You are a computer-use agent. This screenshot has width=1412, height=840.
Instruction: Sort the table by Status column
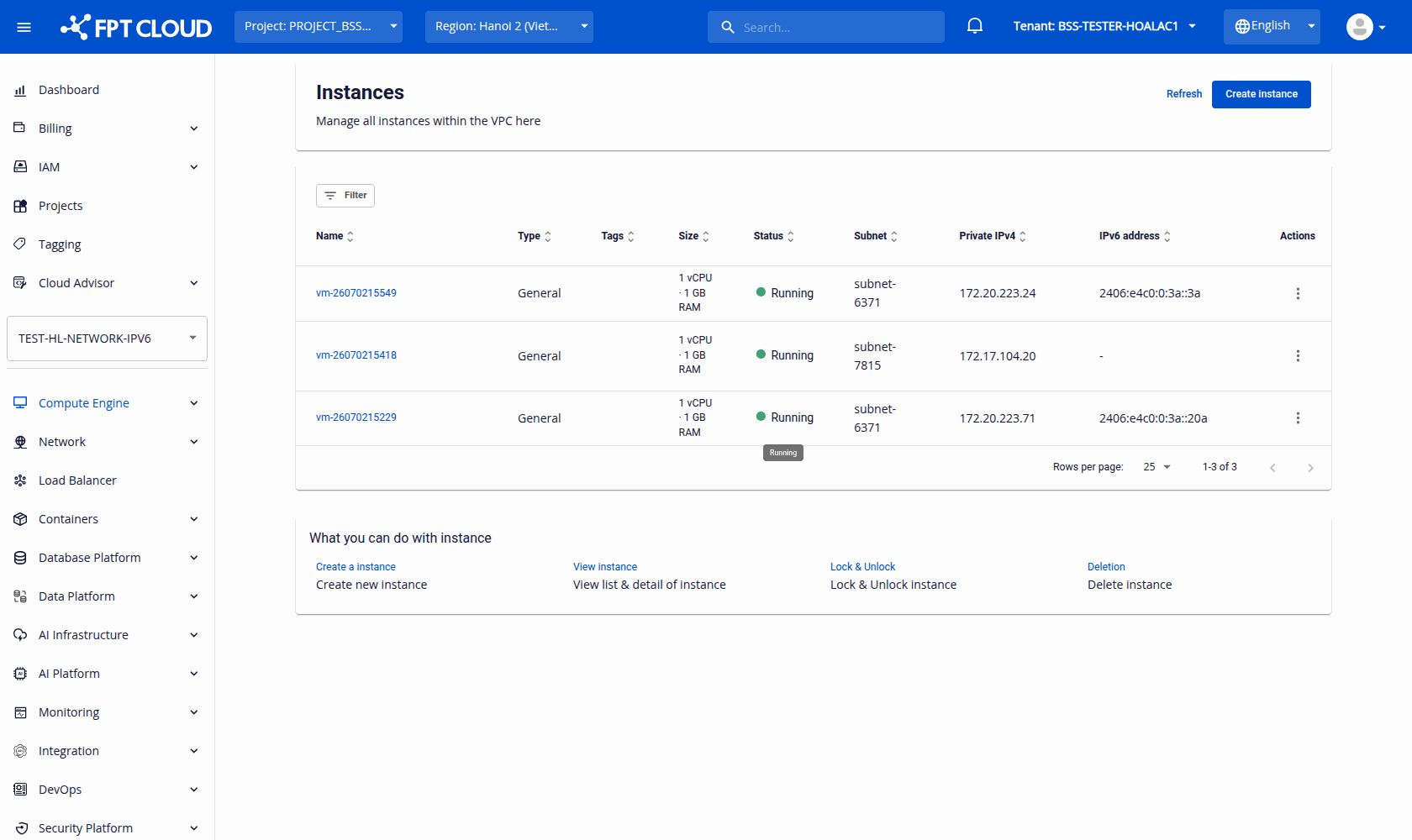(x=774, y=236)
